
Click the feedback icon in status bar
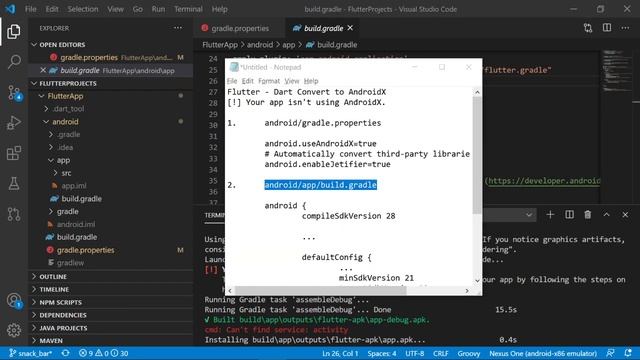pyautogui.click(x=611, y=353)
